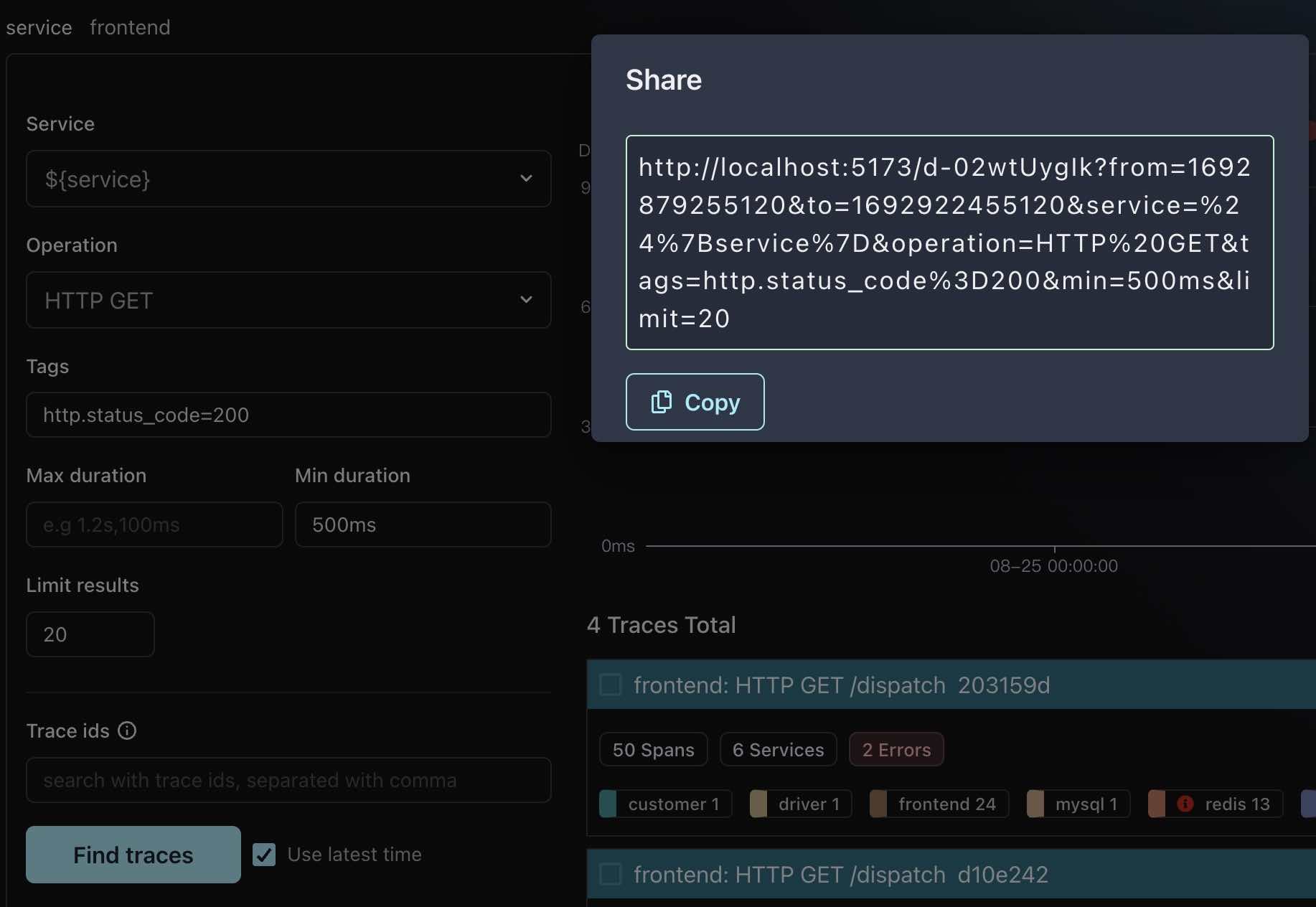Open the Operation dropdown showing HTTP GET
This screenshot has width=1316, height=907.
[x=288, y=300]
